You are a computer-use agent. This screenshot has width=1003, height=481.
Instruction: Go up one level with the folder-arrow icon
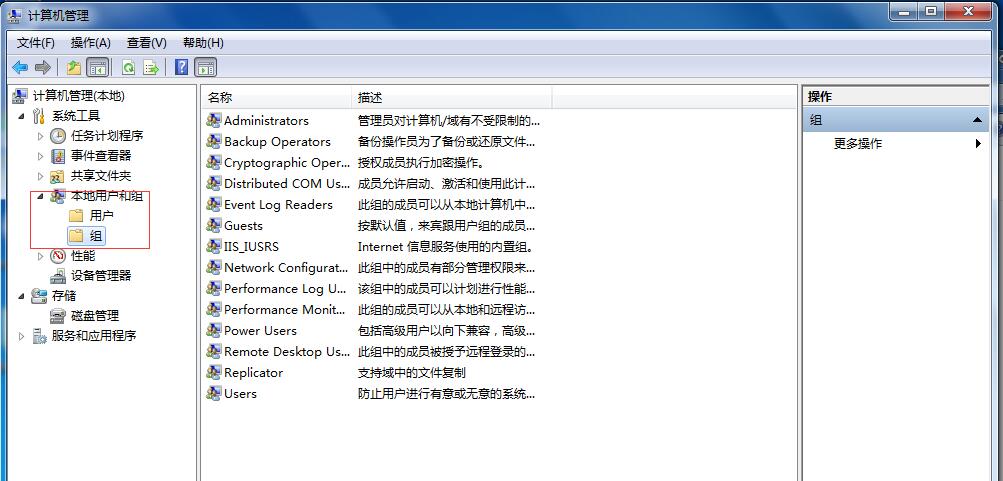click(74, 67)
